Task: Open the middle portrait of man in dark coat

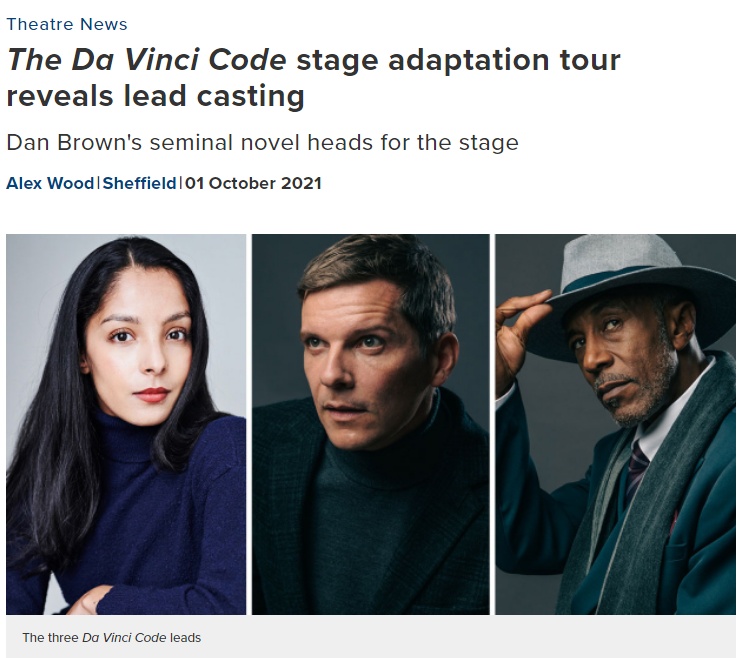Action: (370, 424)
